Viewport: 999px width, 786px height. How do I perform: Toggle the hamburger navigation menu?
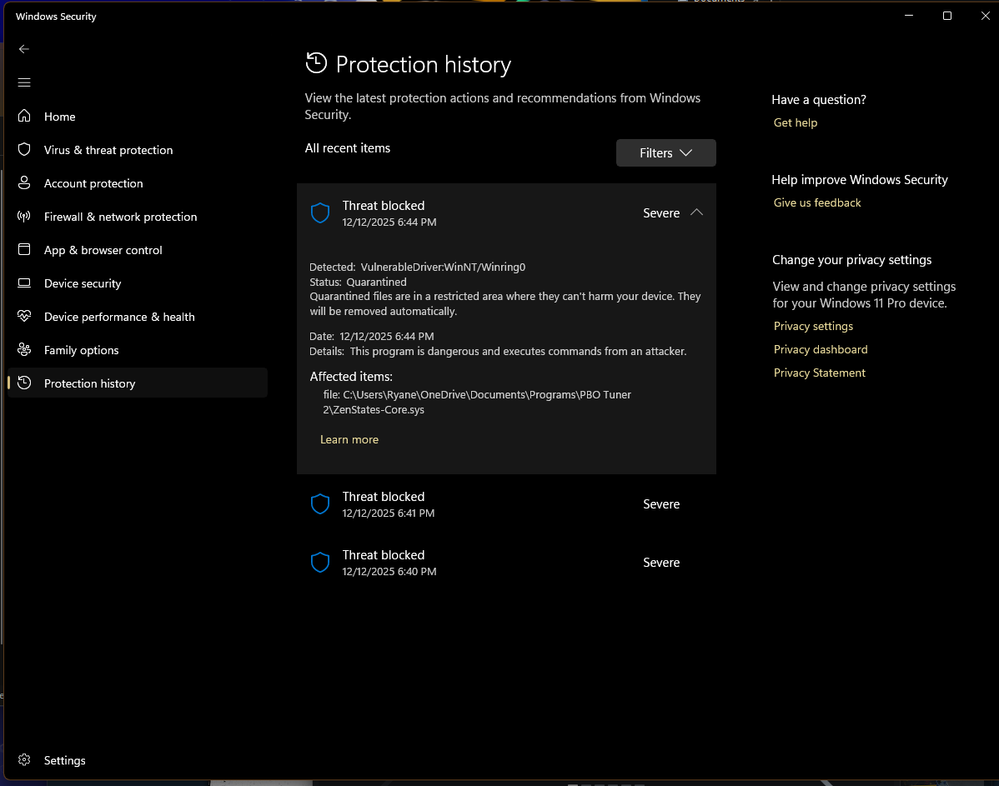[x=24, y=83]
